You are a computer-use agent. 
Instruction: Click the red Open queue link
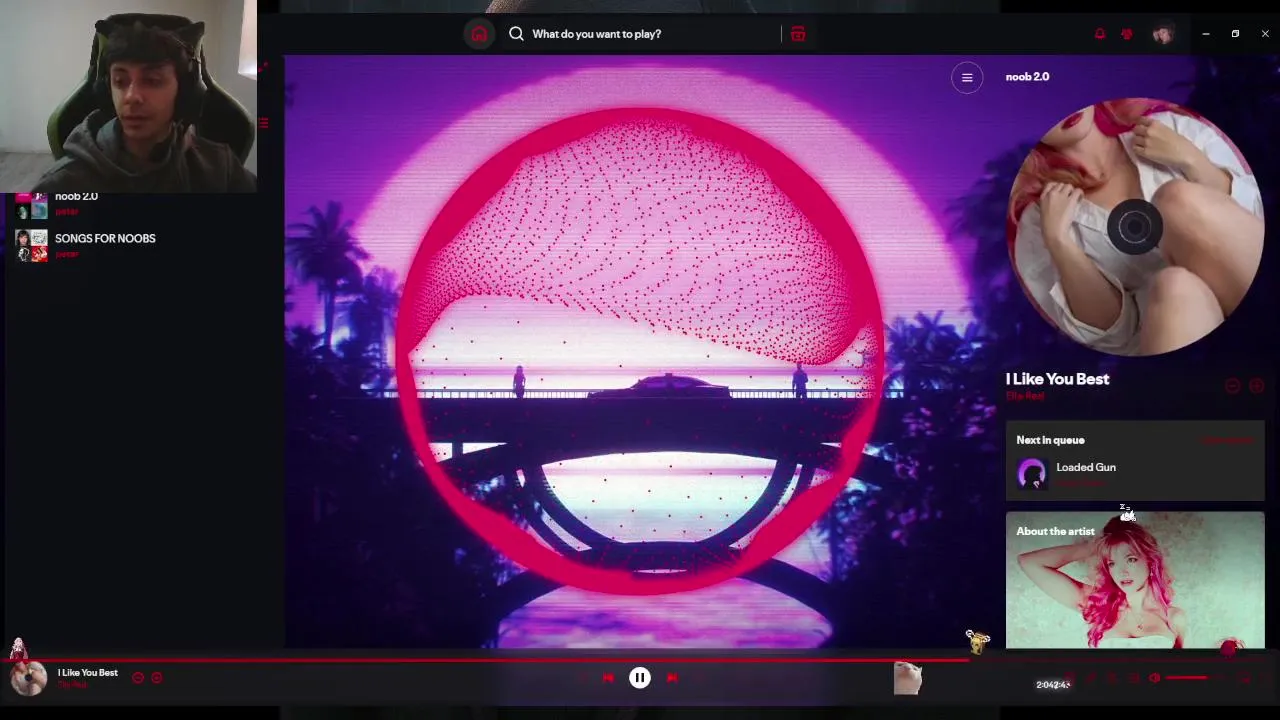tap(1227, 440)
